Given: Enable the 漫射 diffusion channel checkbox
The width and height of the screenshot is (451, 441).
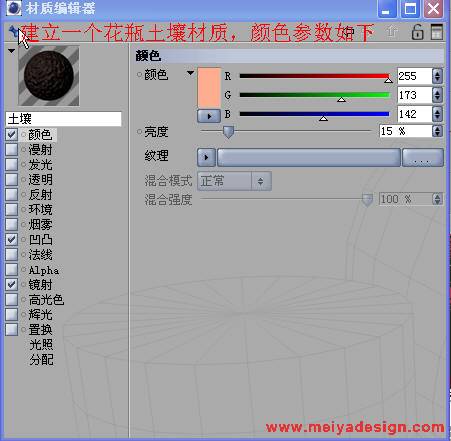Looking at the screenshot, I should tap(11, 149).
